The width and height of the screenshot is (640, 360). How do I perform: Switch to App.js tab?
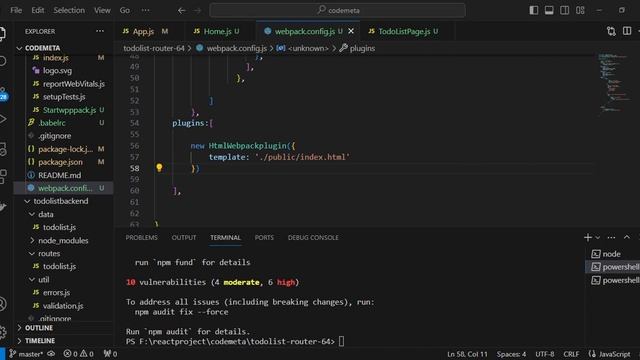pos(143,31)
